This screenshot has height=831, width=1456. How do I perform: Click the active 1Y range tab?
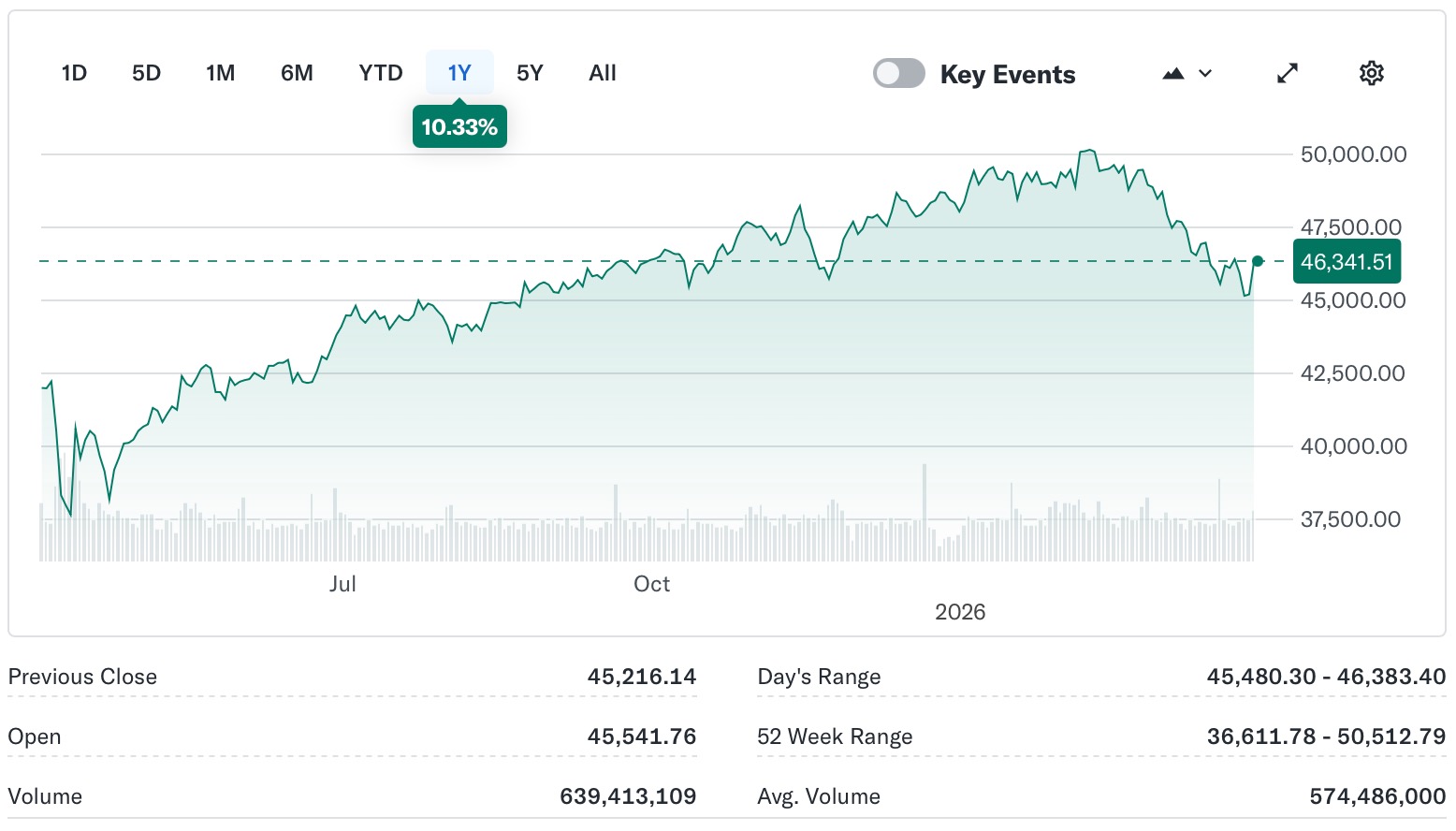pyautogui.click(x=459, y=73)
